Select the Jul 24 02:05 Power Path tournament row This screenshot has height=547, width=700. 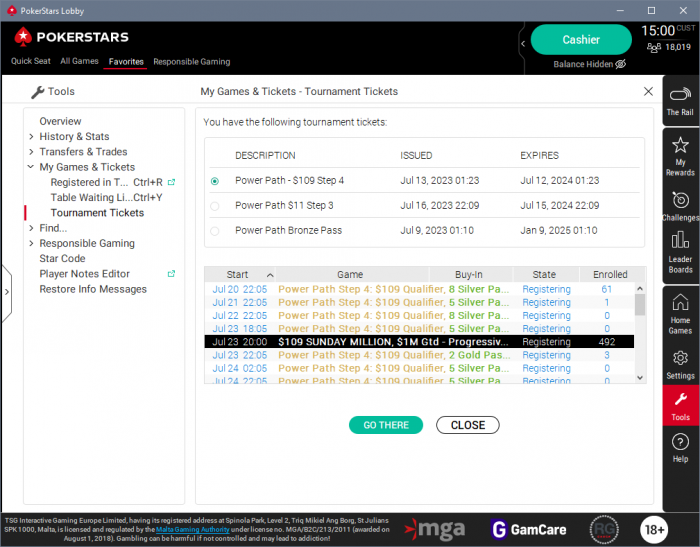pyautogui.click(x=419, y=368)
